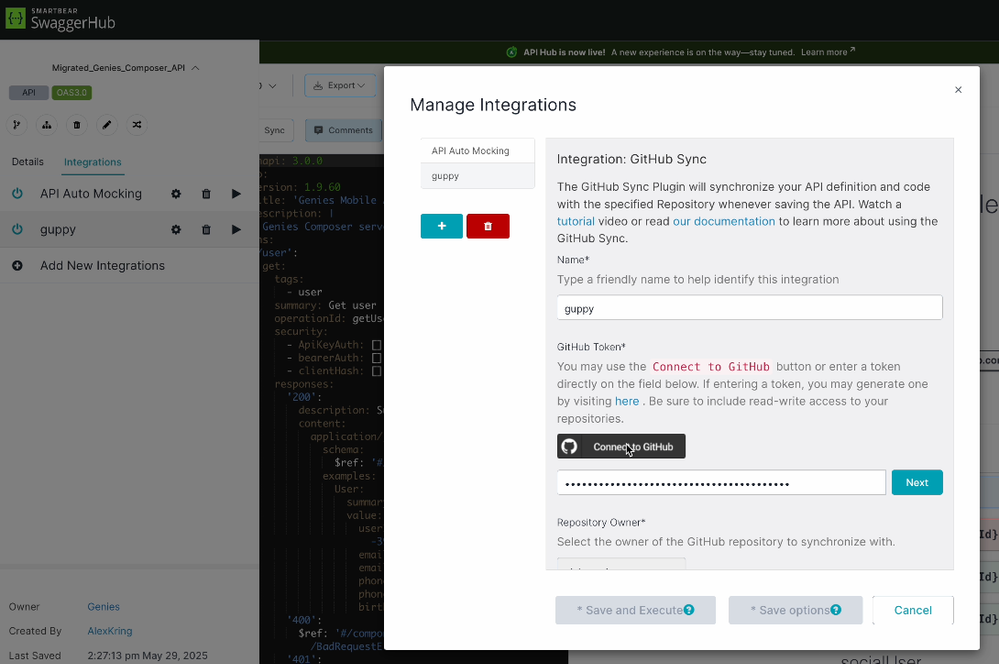Click the Sync button behind the dialog
Viewport: 999px width, 664px height.
tap(275, 130)
